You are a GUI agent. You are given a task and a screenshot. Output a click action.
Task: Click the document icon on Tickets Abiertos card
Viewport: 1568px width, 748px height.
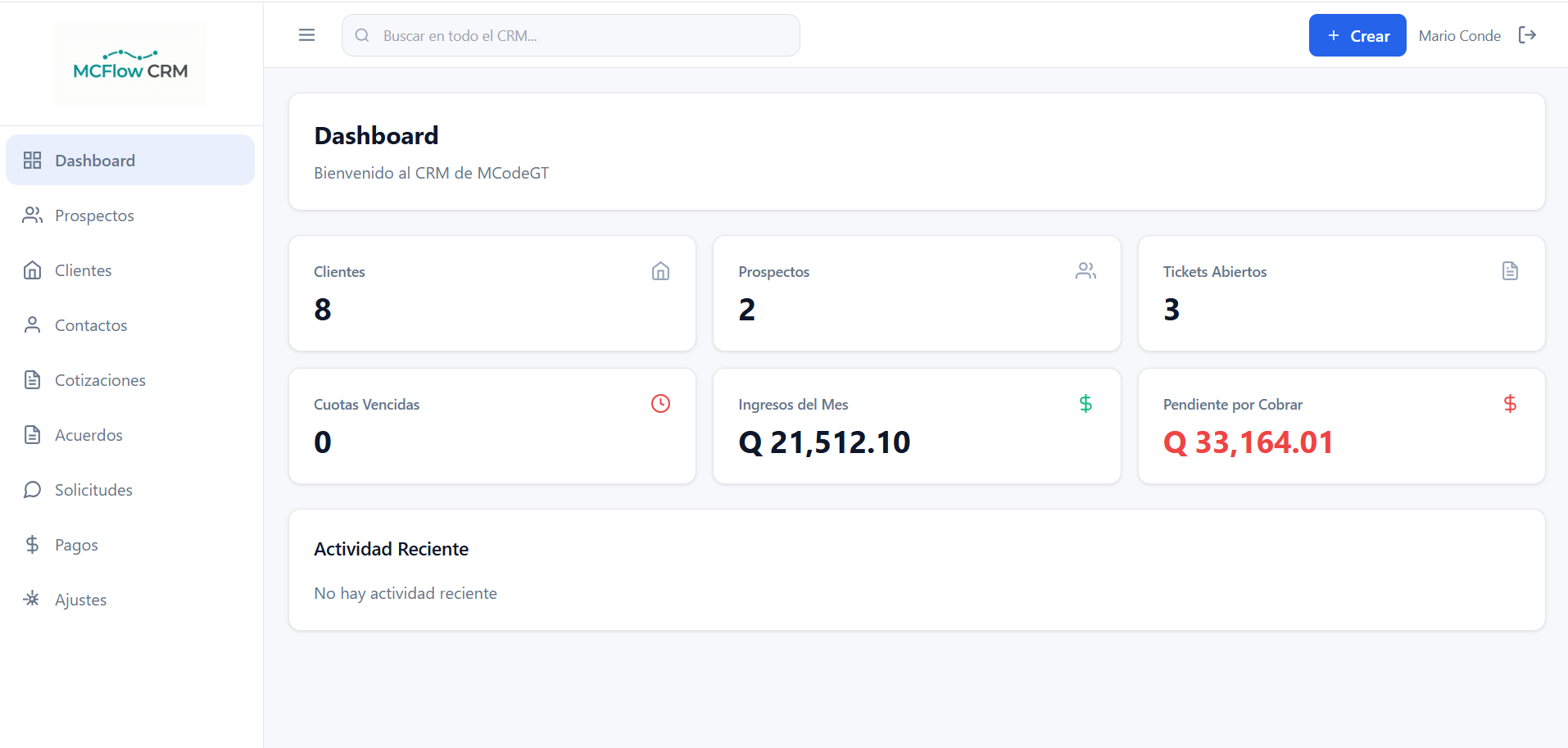[1509, 270]
